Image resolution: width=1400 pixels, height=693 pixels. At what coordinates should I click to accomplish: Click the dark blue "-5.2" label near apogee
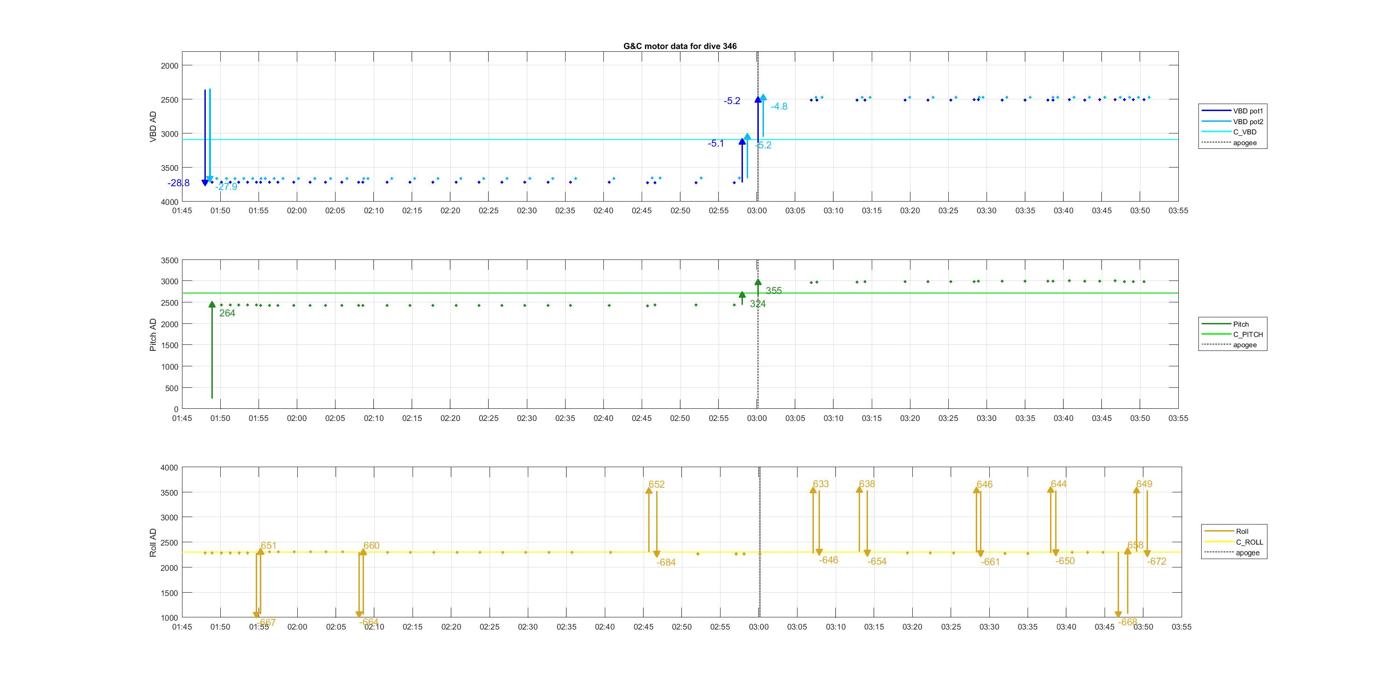tap(732, 101)
